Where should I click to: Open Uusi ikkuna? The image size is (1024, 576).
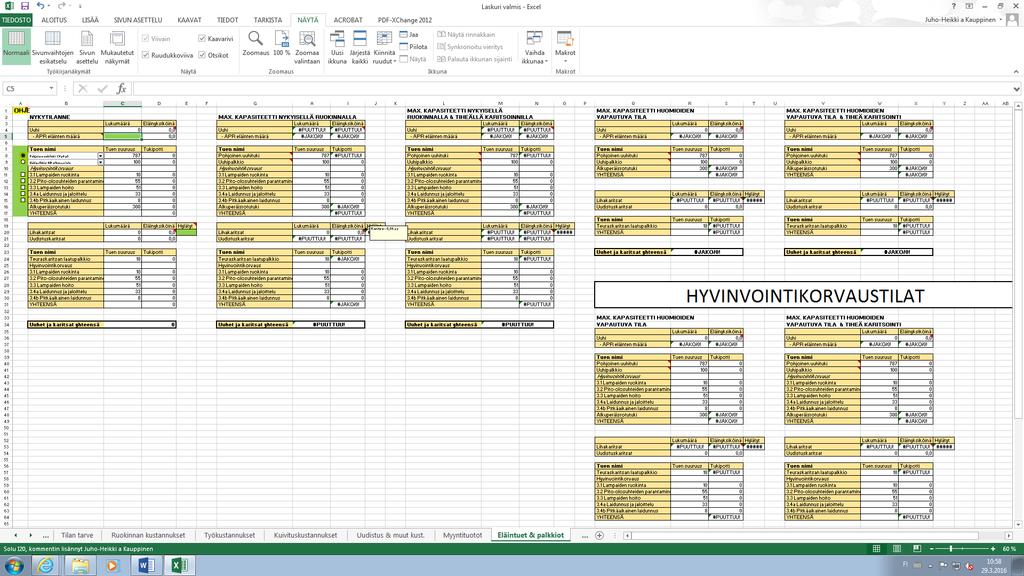(337, 47)
